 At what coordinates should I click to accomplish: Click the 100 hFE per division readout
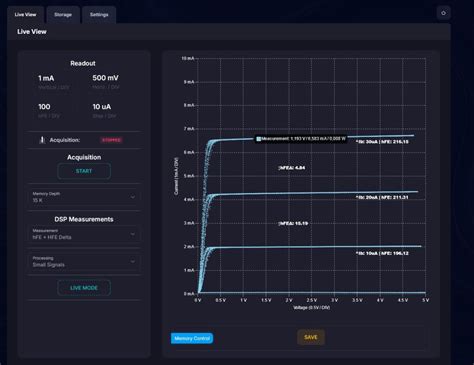[x=44, y=107]
